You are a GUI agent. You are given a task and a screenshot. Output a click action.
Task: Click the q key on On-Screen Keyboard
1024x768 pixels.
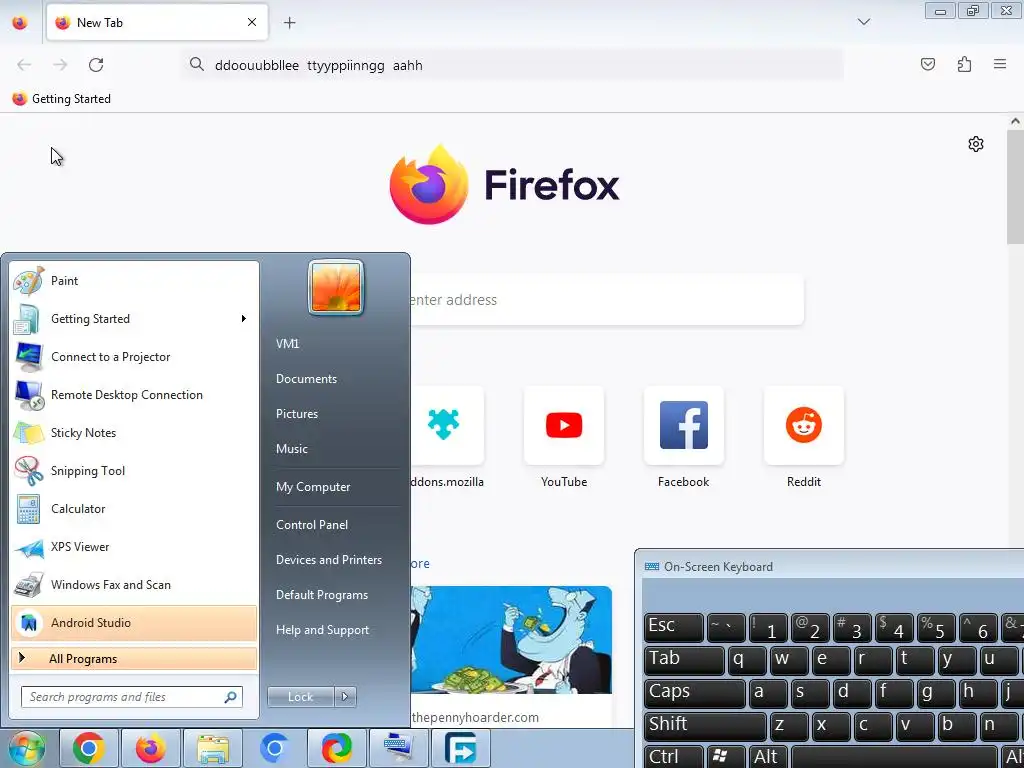(747, 660)
